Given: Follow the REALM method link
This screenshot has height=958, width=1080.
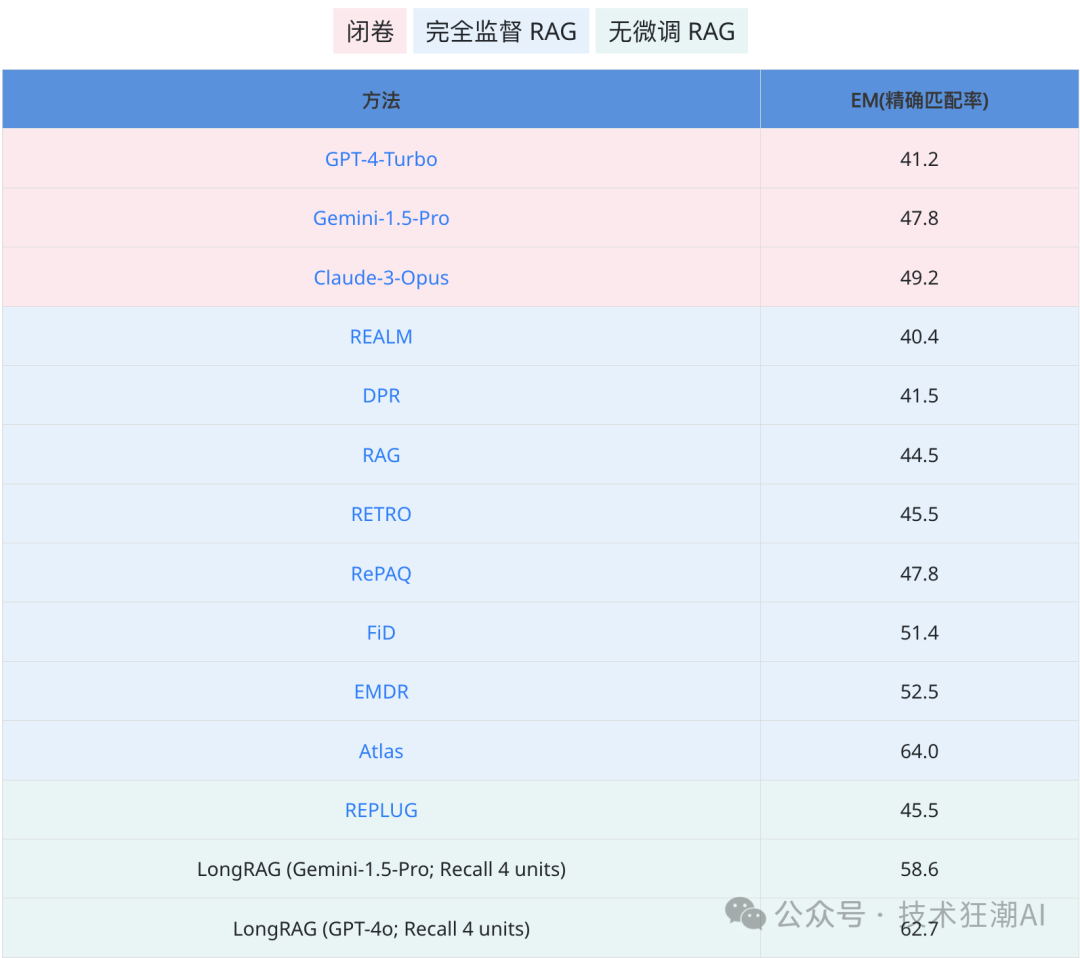Looking at the screenshot, I should [x=381, y=337].
